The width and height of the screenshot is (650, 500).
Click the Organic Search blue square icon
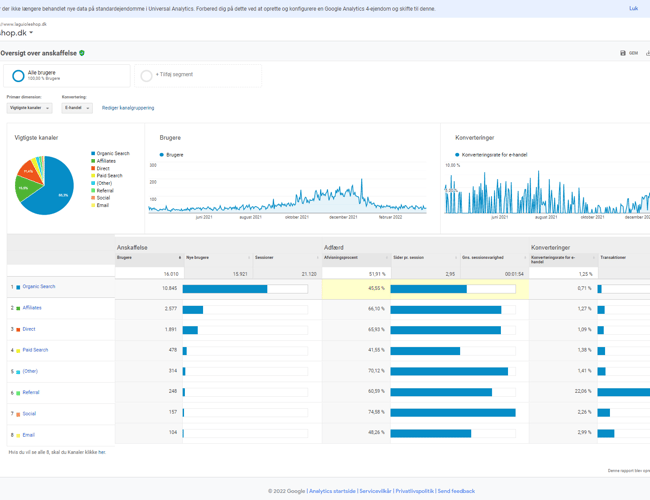[18, 287]
